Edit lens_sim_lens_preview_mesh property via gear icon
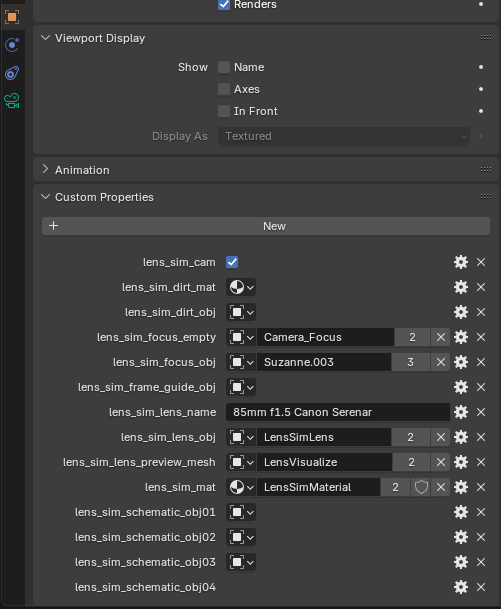 (461, 462)
